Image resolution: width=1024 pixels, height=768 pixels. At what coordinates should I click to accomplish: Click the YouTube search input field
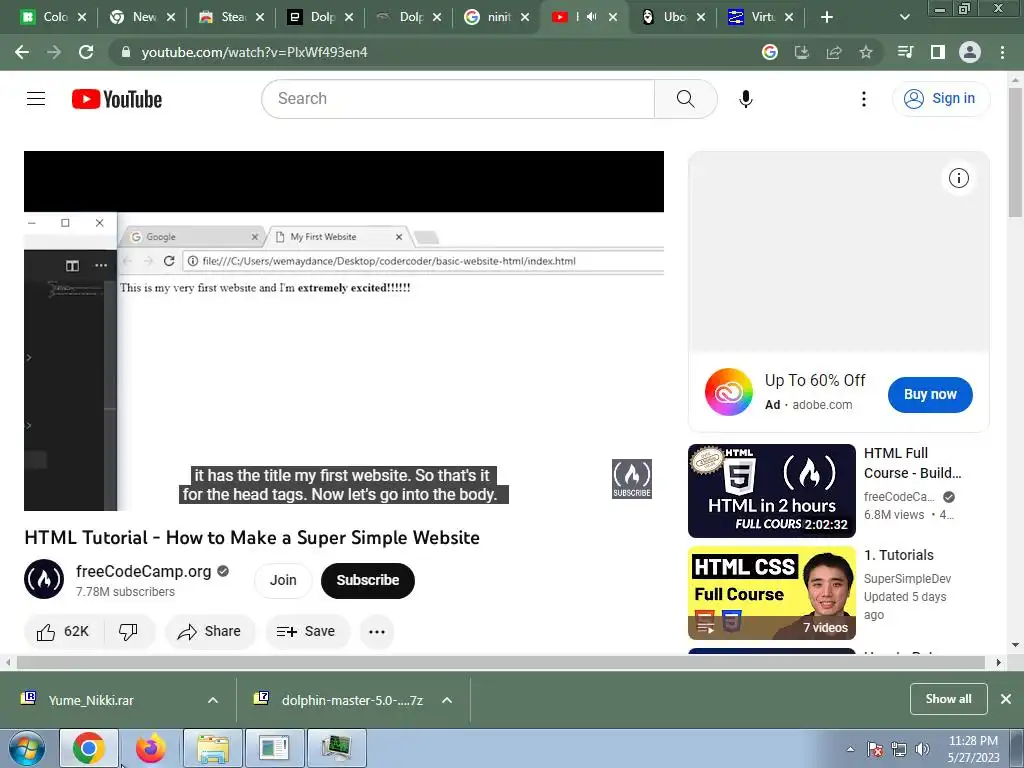457,99
